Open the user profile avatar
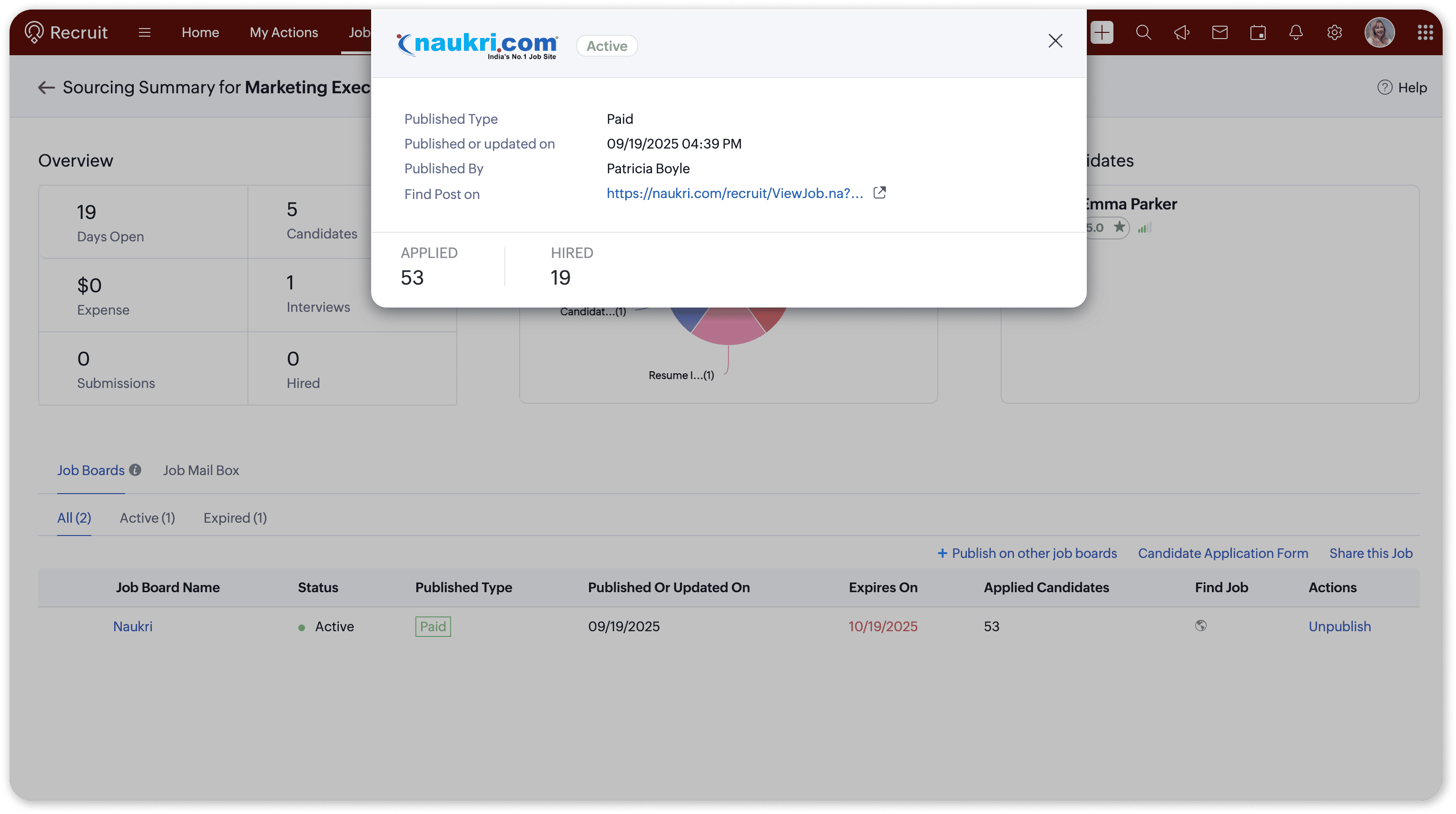This screenshot has width=1456, height=814. pos(1379,32)
